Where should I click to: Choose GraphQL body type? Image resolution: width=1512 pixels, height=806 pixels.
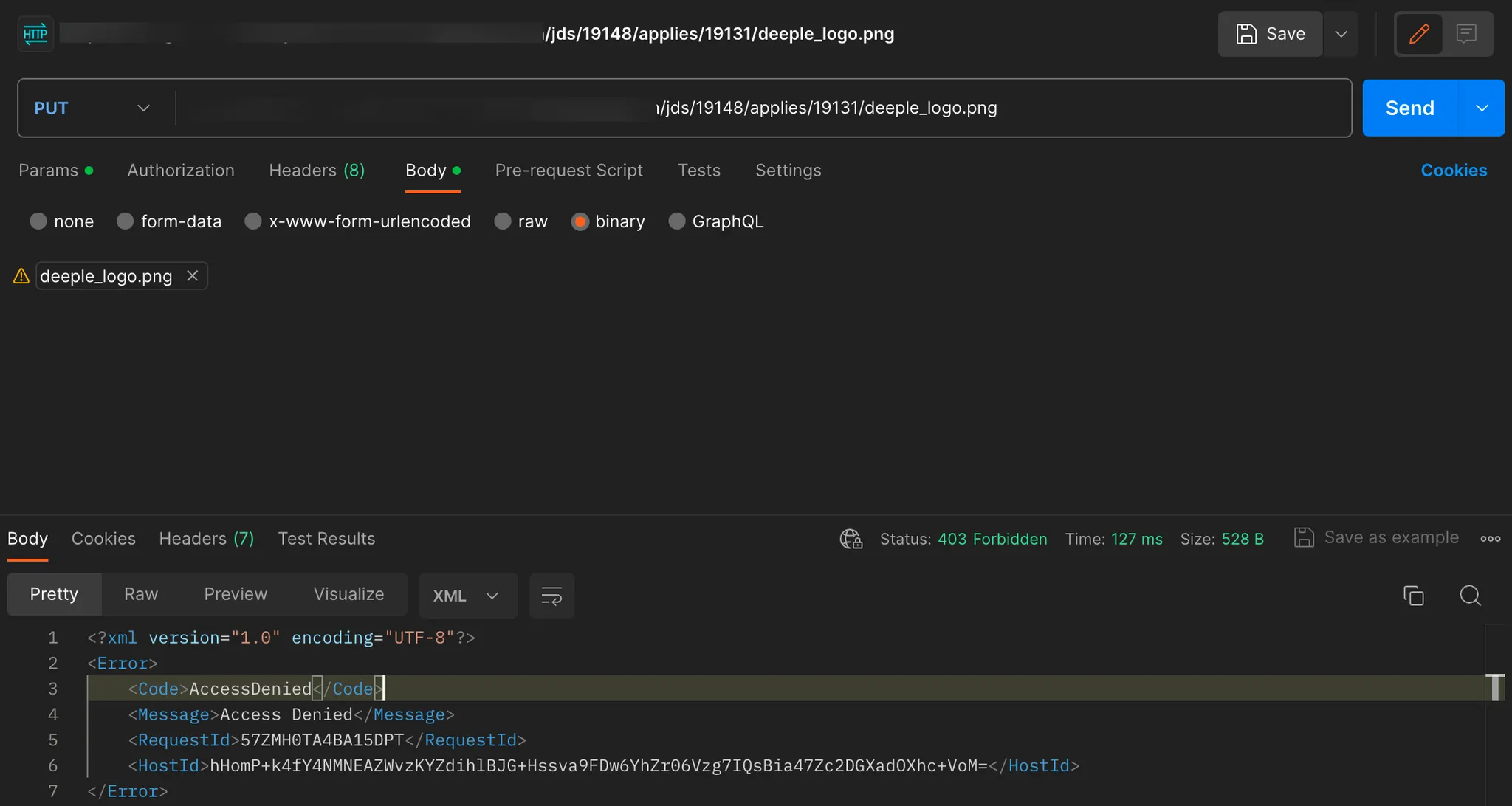pos(676,221)
